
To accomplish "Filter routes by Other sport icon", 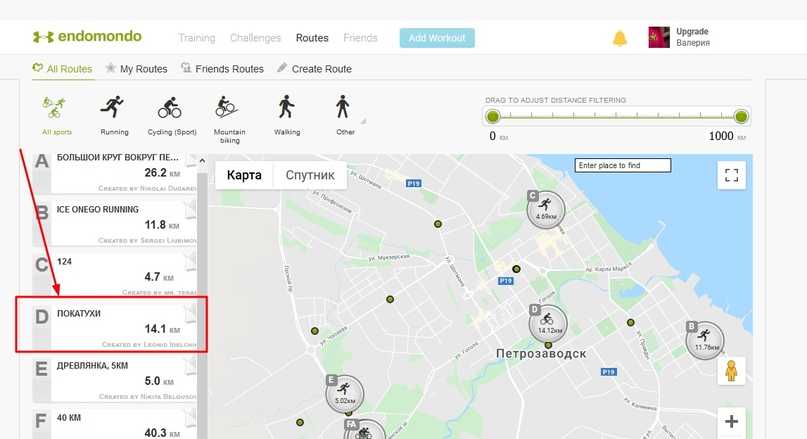I will (x=343, y=107).
